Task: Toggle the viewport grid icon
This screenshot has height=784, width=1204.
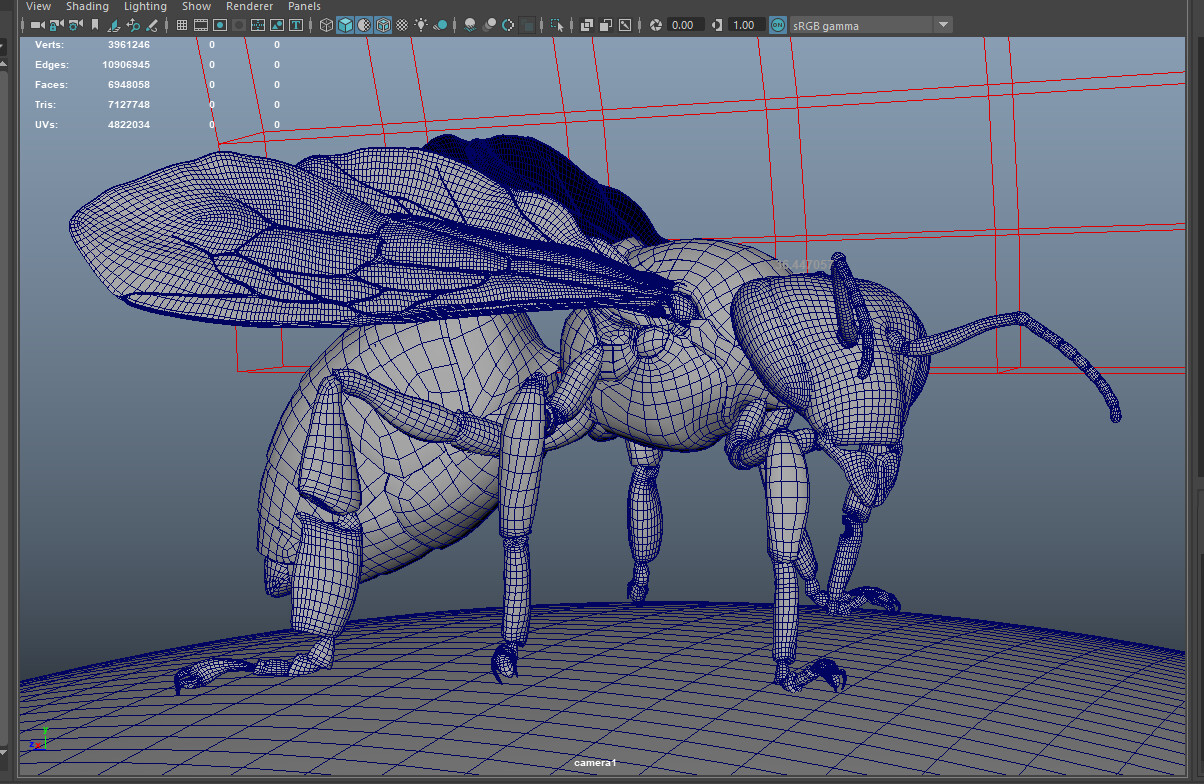Action: click(181, 25)
